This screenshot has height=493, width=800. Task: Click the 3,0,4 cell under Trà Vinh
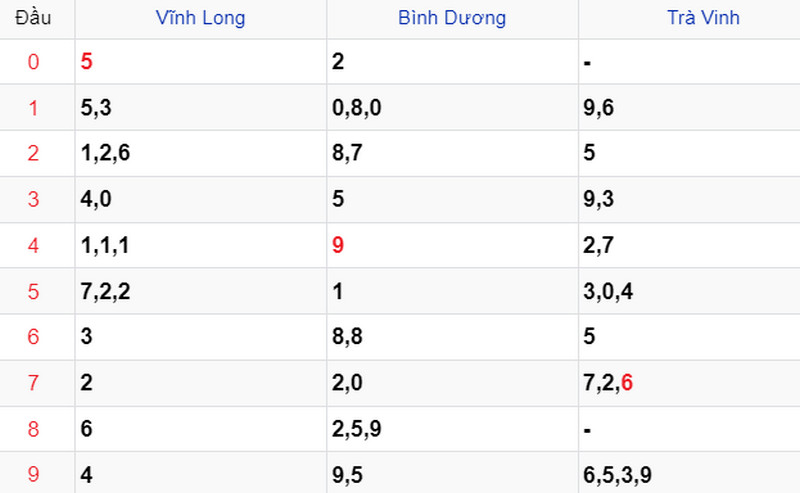click(689, 291)
